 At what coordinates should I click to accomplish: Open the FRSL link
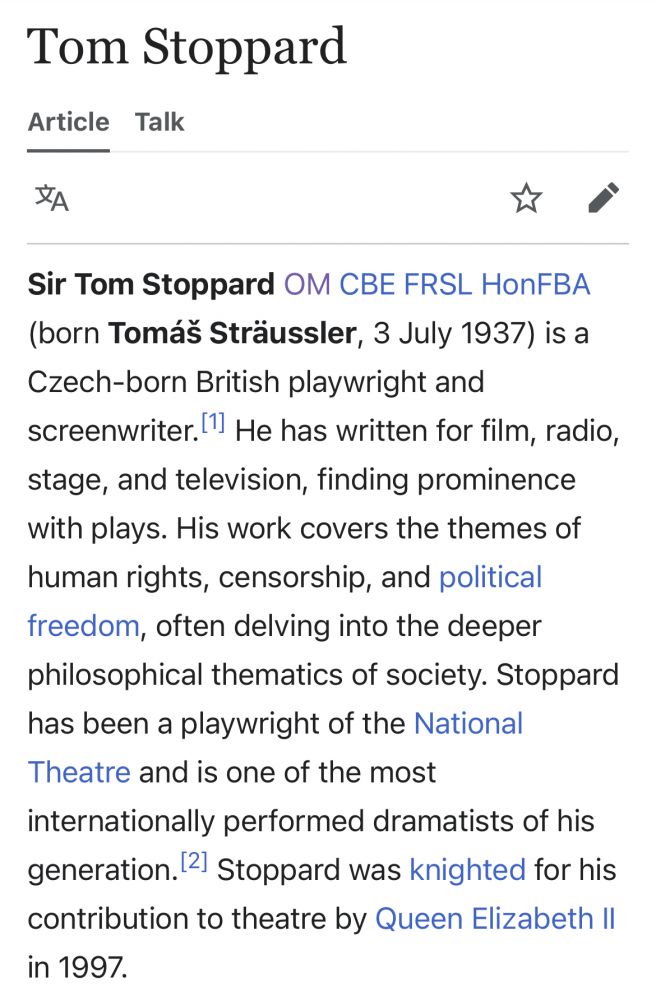click(x=438, y=285)
